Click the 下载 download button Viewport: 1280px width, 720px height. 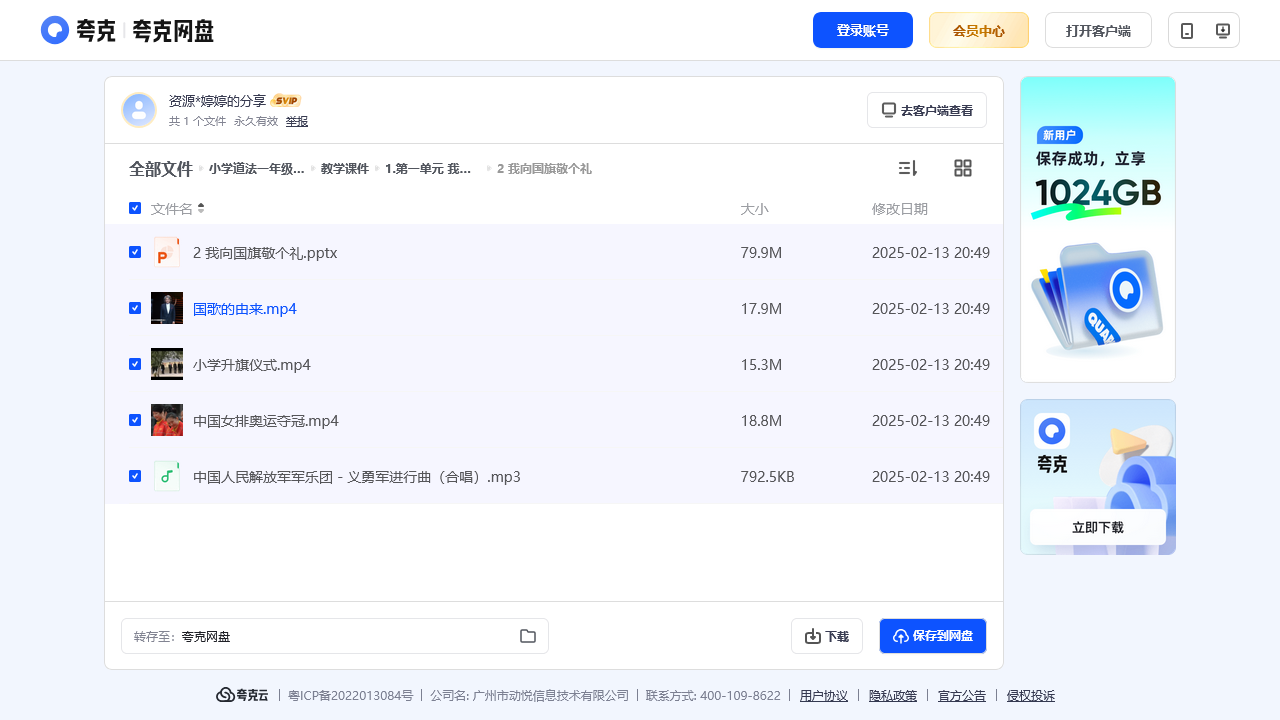(x=827, y=636)
